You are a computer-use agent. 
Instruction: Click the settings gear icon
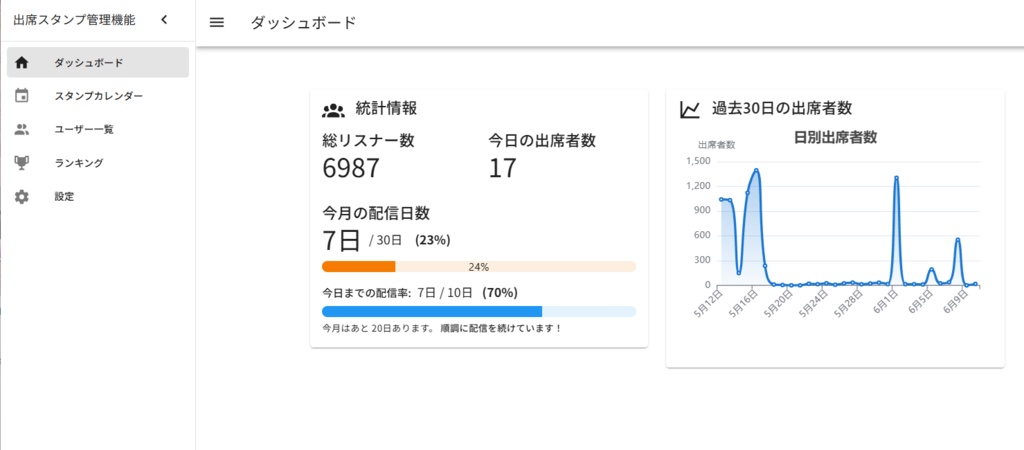[x=22, y=196]
